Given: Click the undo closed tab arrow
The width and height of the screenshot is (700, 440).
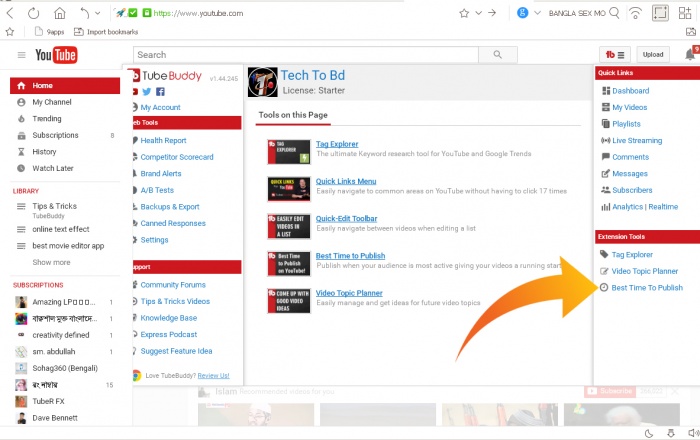Looking at the screenshot, I should pyautogui.click(x=85, y=13).
